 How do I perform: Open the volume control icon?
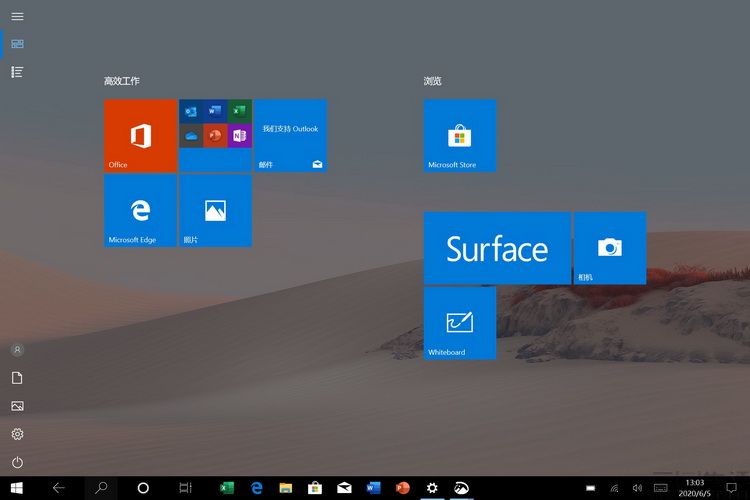point(637,488)
